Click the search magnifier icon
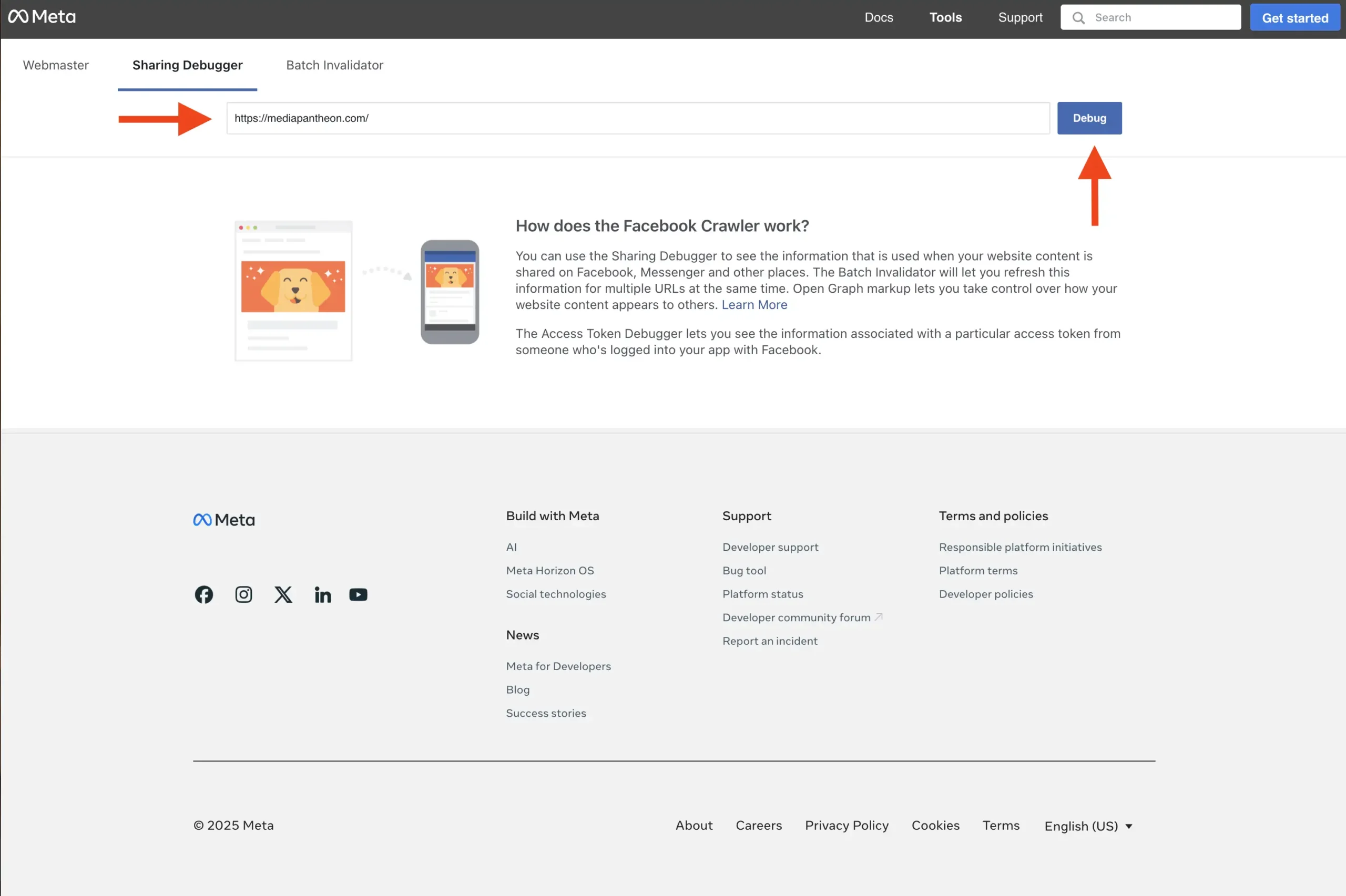This screenshot has width=1346, height=896. coord(1078,18)
